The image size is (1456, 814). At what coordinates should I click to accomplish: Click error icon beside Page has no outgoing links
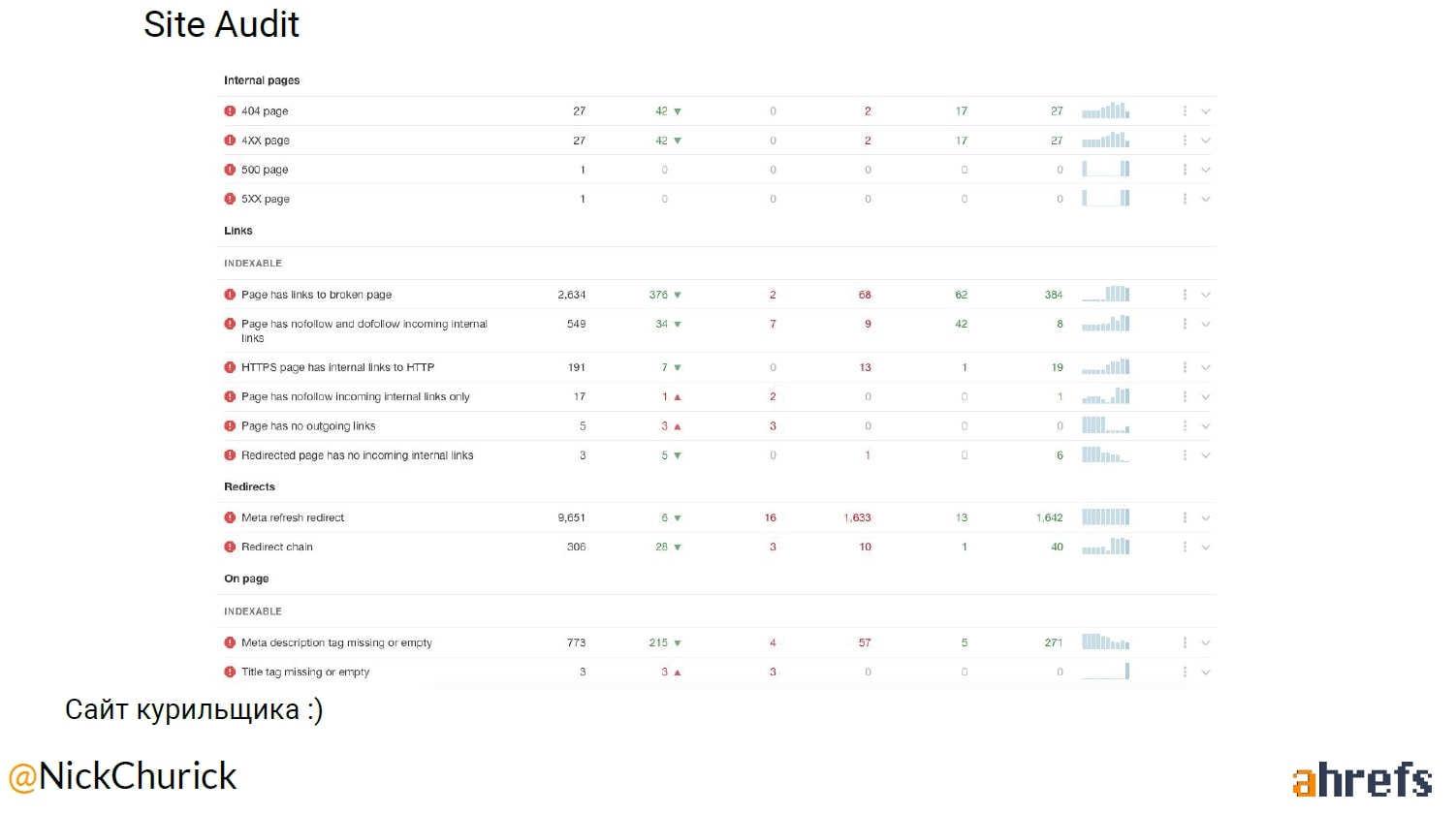coord(230,425)
